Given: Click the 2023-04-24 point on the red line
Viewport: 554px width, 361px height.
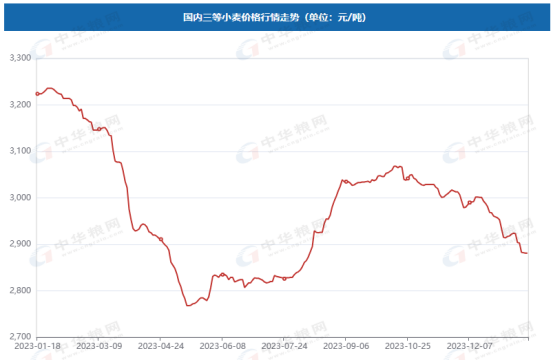Looking at the screenshot, I should pyautogui.click(x=161, y=239).
